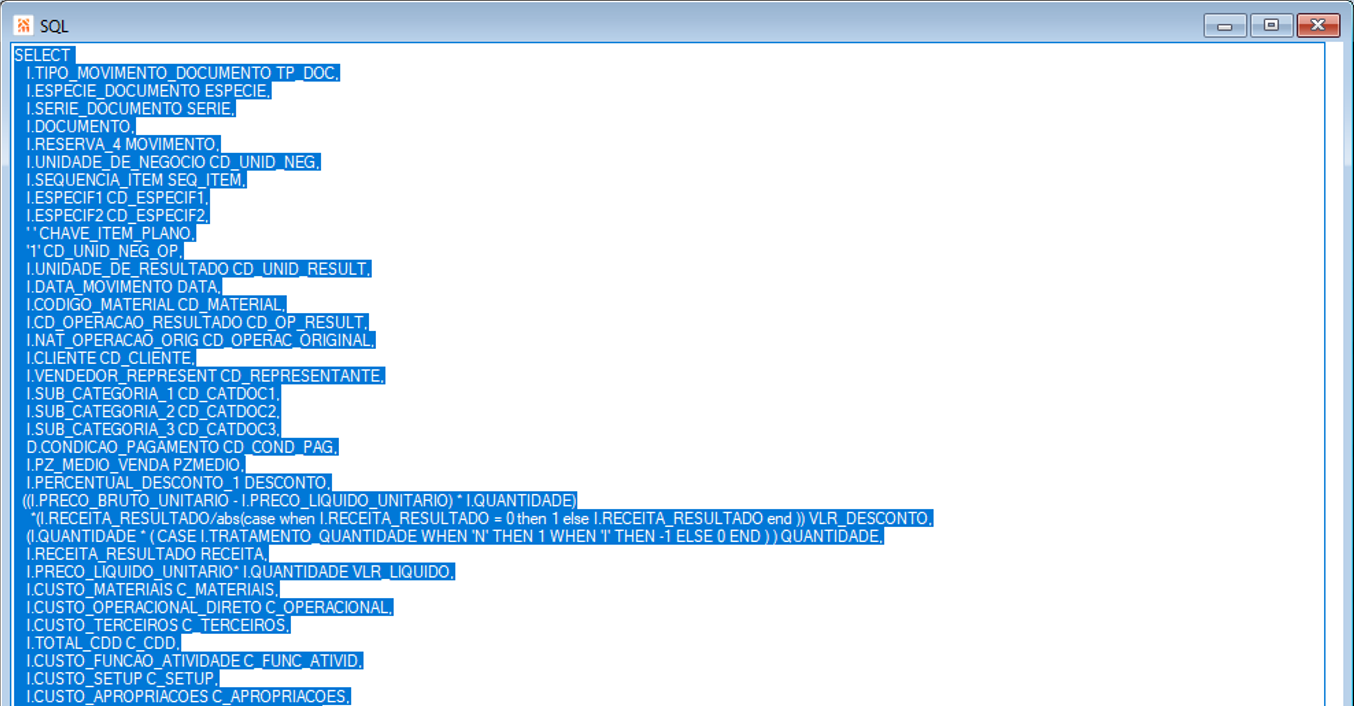Click the I.PERCENTUAL_DESCONTO_1 DESCONTO line
The image size is (1354, 706).
click(x=179, y=482)
